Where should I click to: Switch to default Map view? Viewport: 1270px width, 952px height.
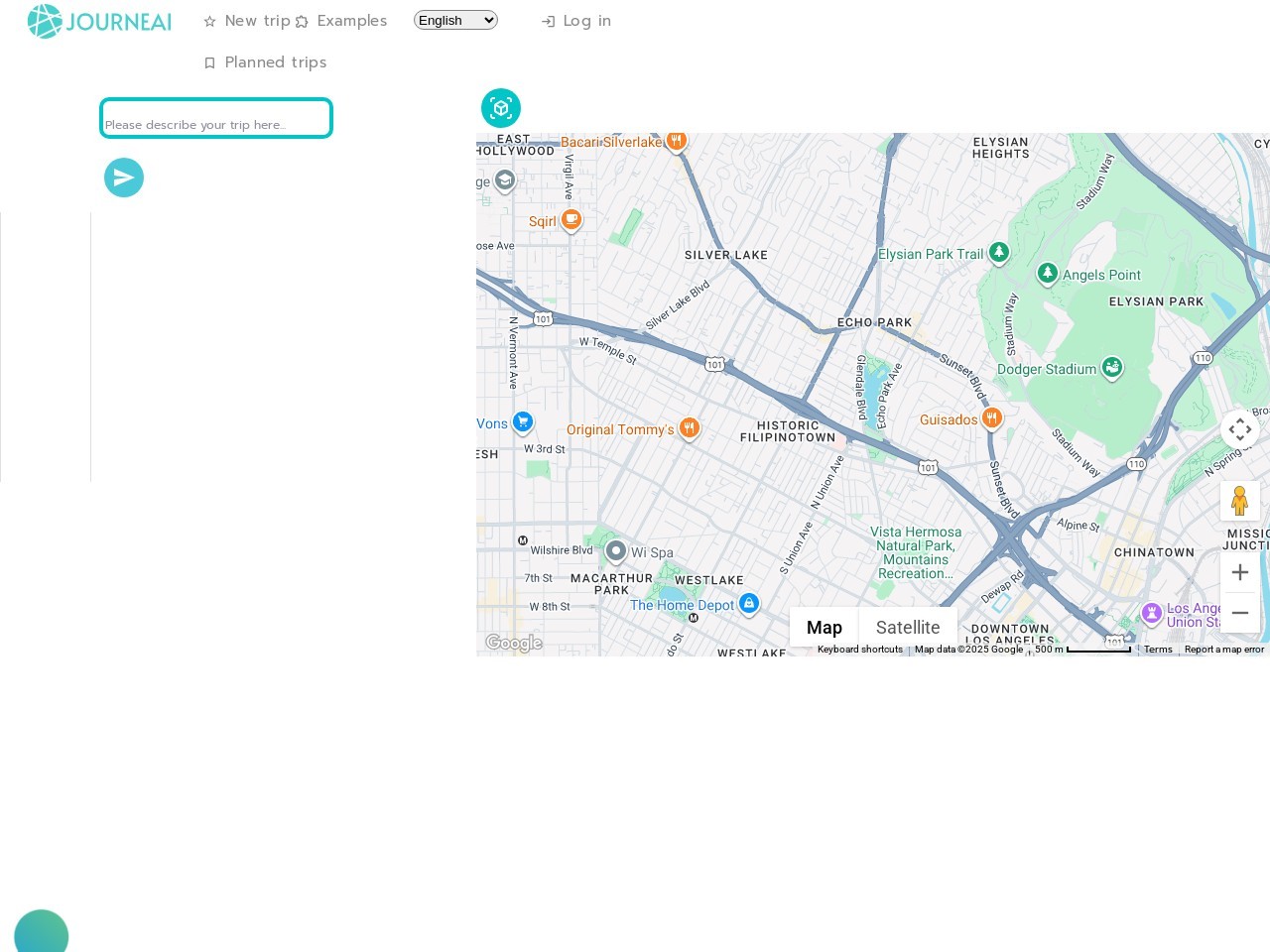point(824,627)
